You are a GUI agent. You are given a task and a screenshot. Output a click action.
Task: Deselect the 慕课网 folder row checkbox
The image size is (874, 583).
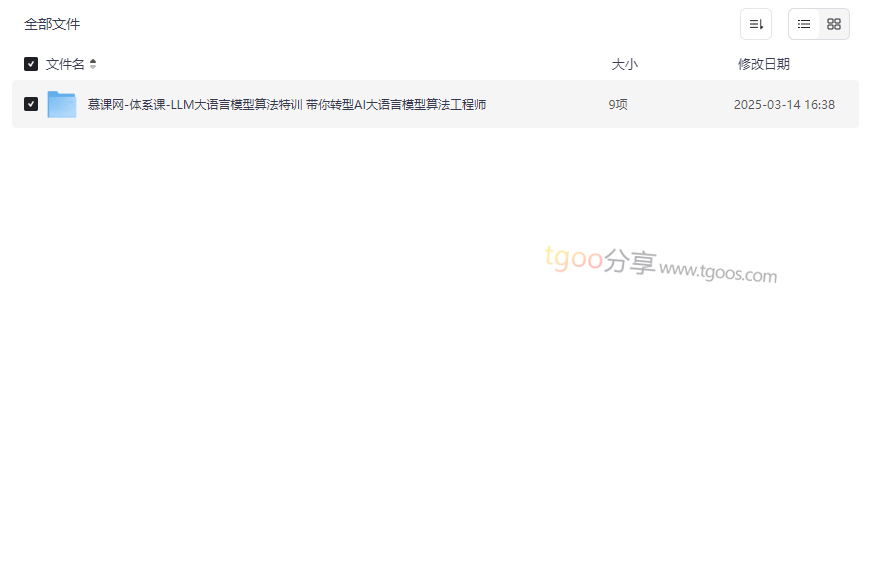tap(31, 104)
